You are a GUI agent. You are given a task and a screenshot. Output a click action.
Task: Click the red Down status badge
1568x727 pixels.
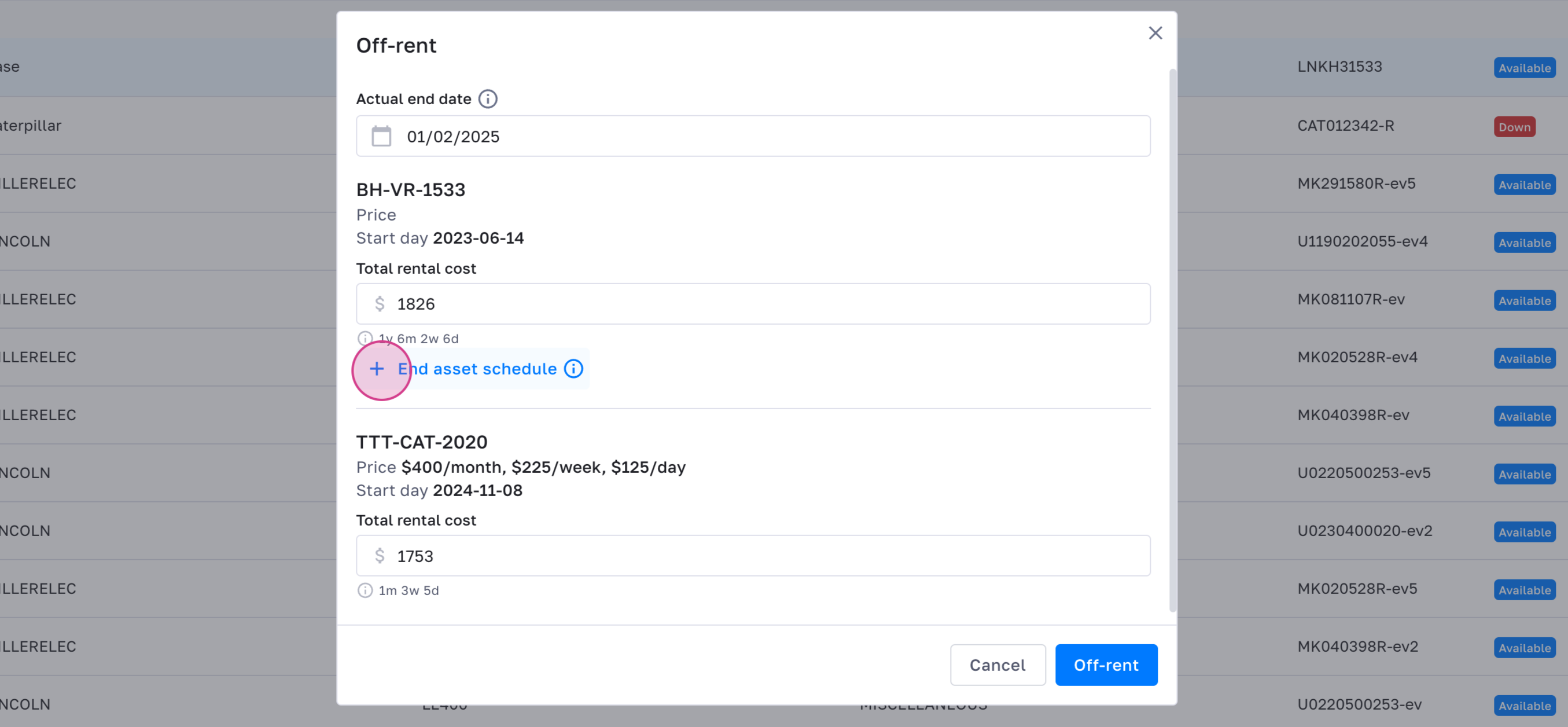pyautogui.click(x=1514, y=127)
